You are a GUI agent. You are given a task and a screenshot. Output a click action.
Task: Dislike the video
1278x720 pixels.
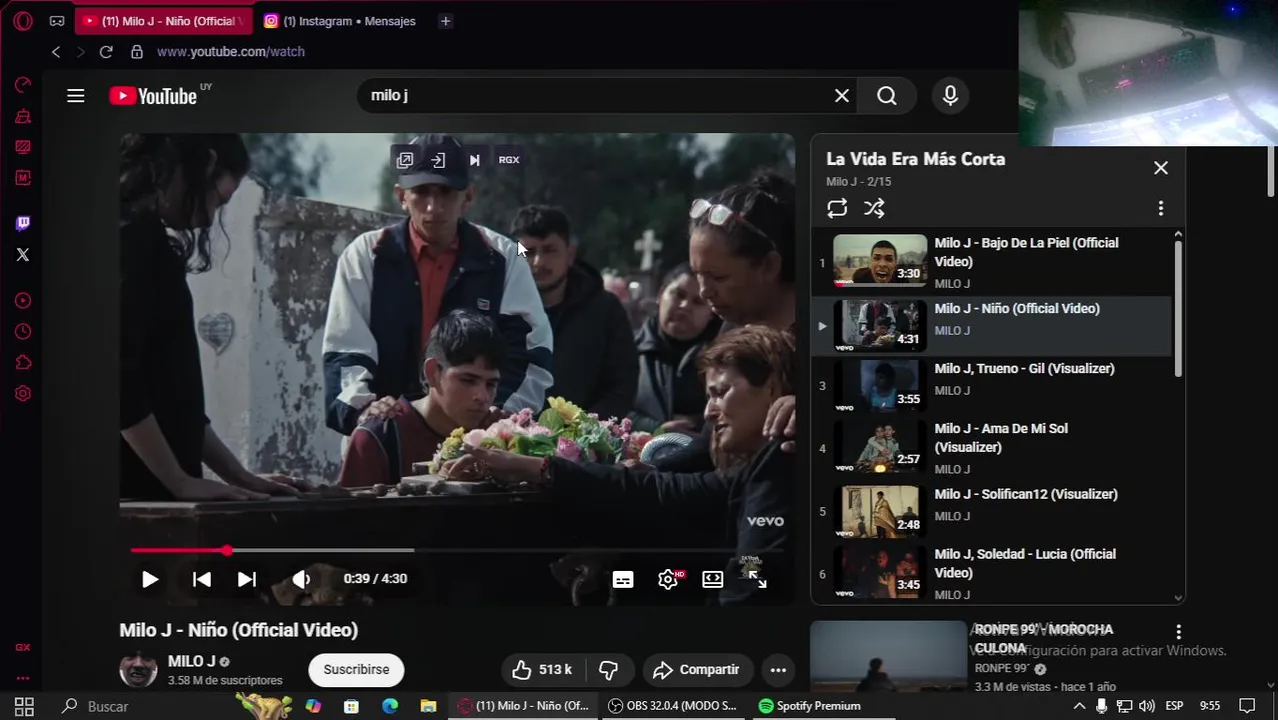pyautogui.click(x=608, y=670)
